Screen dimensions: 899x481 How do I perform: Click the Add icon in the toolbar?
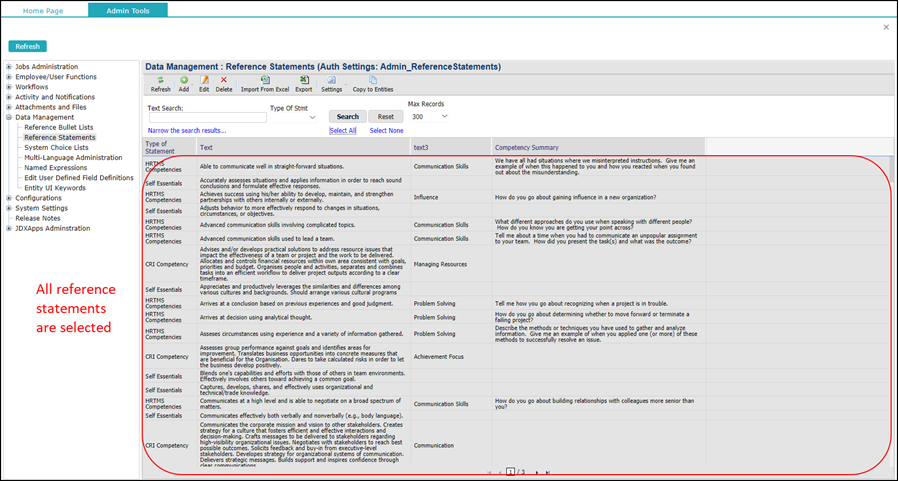click(184, 80)
